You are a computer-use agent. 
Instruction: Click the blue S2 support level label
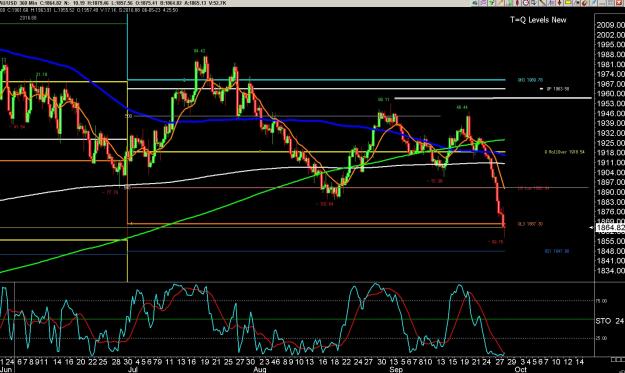(x=557, y=251)
